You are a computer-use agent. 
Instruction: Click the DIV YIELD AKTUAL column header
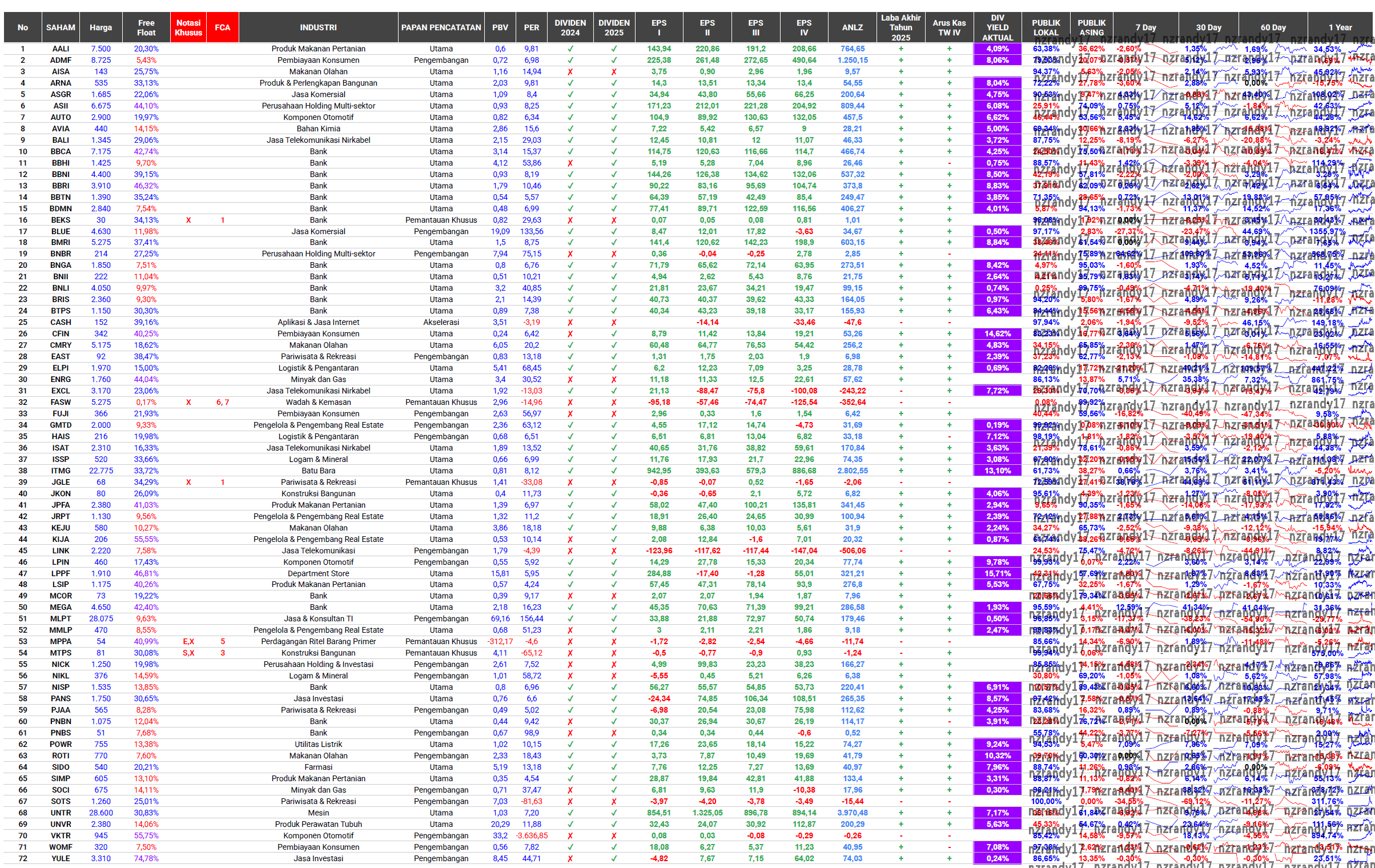[x=997, y=27]
